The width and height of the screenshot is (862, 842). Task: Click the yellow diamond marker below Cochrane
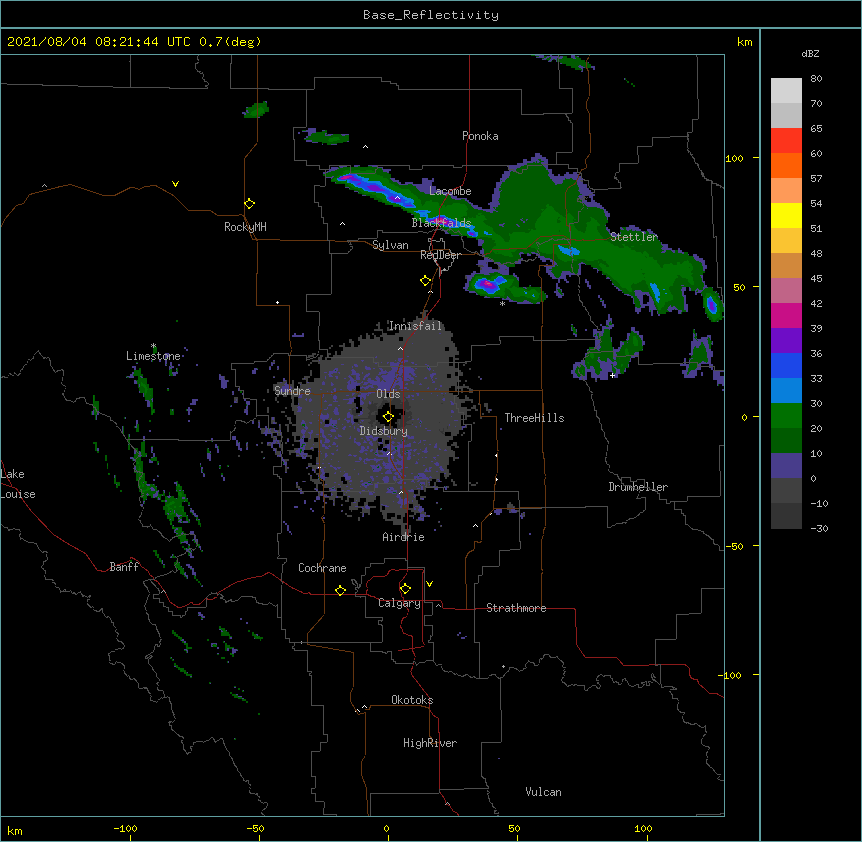click(x=340, y=590)
